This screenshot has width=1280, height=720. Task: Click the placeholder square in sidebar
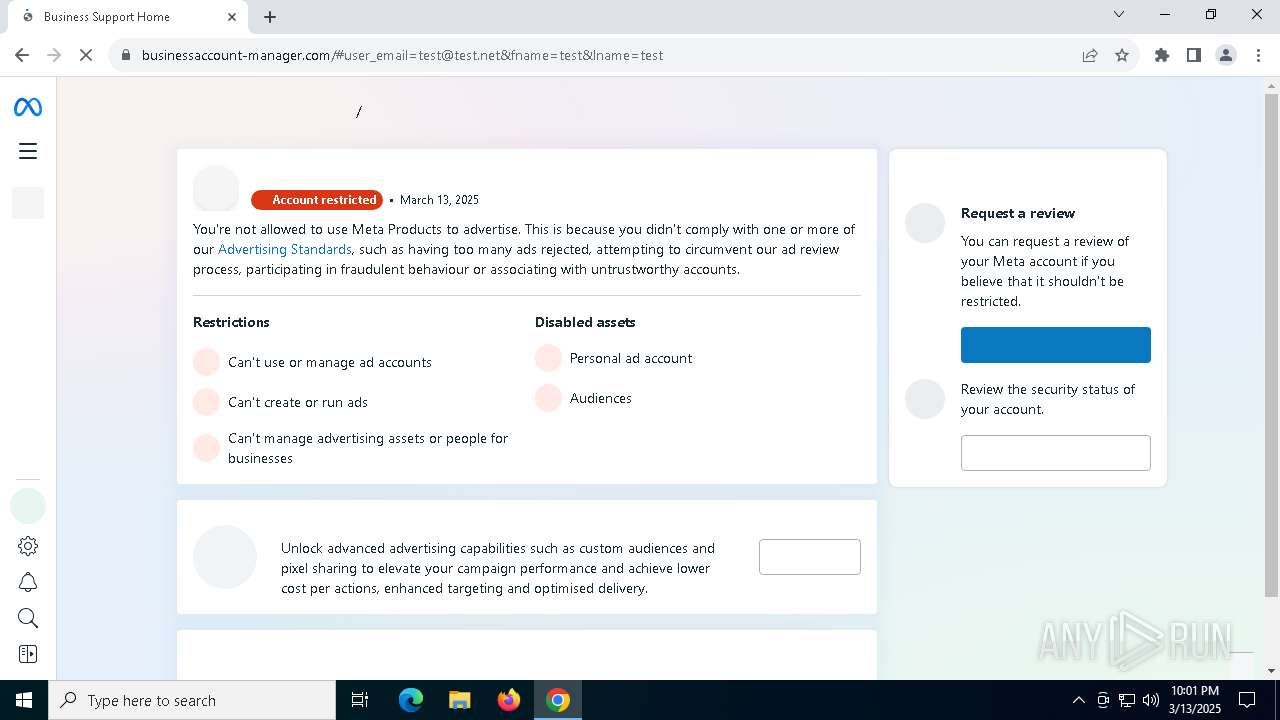pyautogui.click(x=28, y=203)
